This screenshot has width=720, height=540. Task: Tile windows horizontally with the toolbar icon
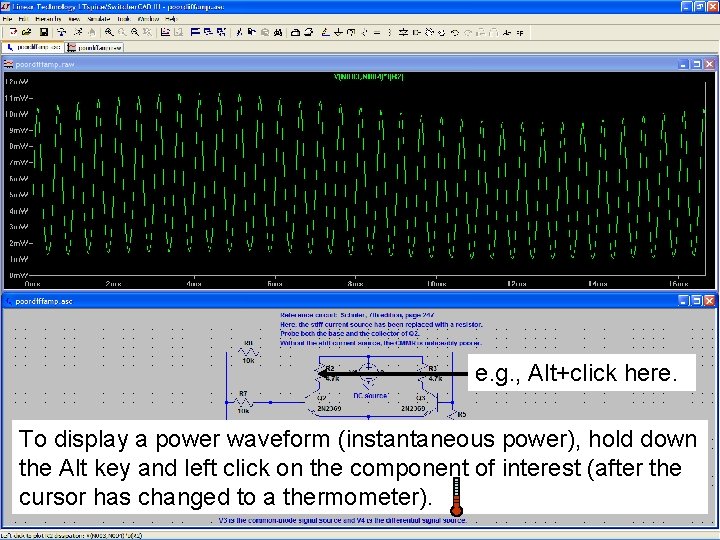(x=195, y=32)
